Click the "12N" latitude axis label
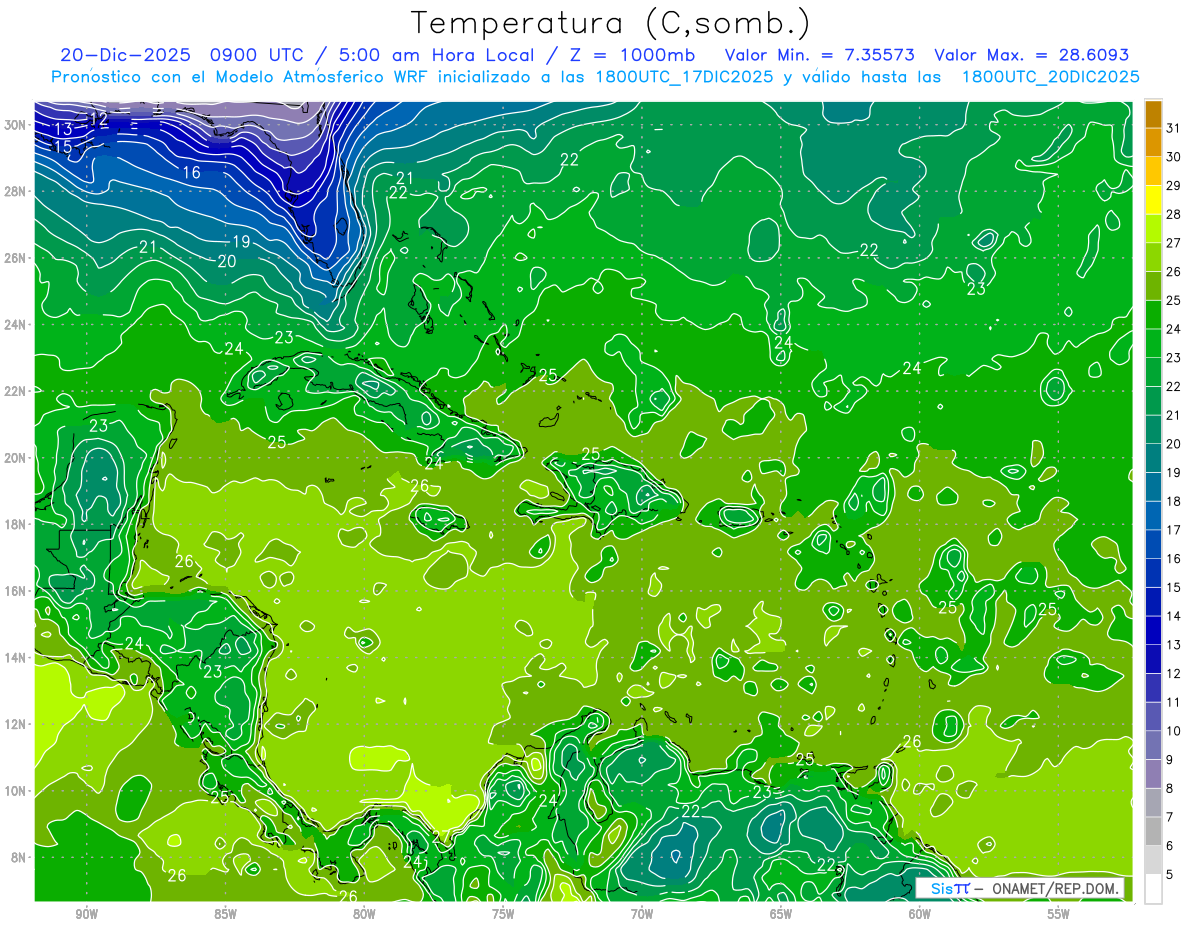Viewport: 1200px width, 927px height. coord(16,724)
